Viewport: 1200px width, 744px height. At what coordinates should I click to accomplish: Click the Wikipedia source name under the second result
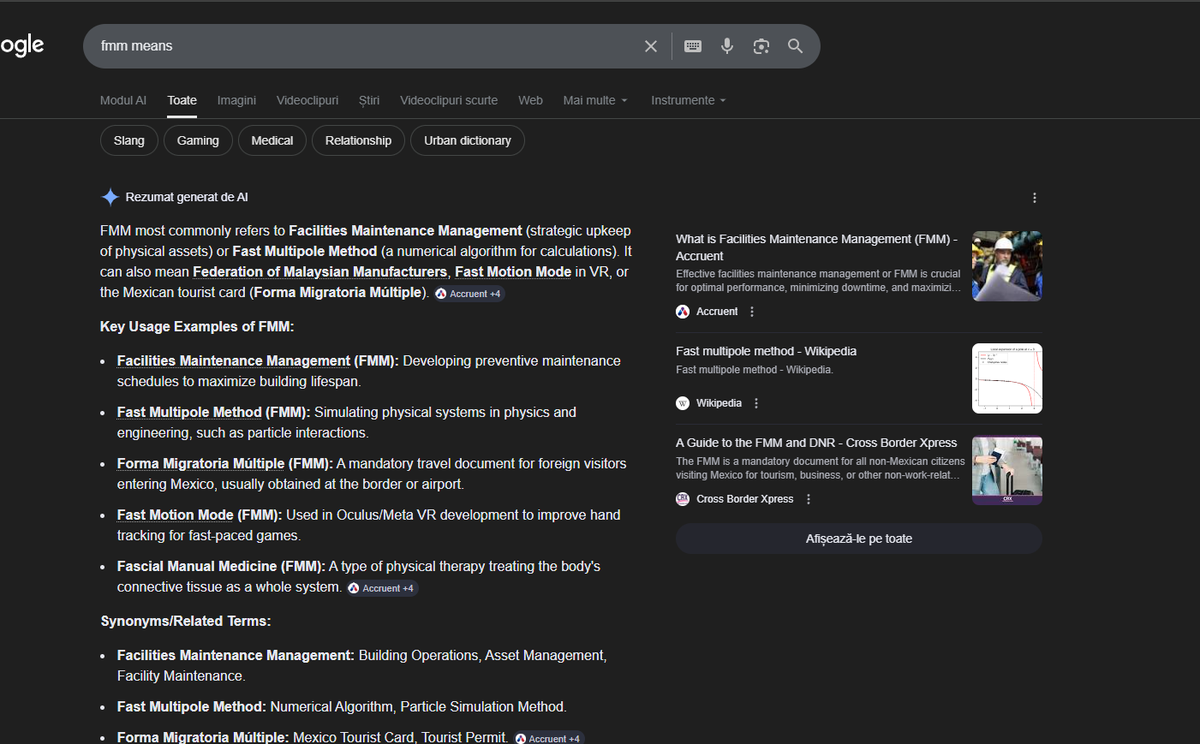719,403
